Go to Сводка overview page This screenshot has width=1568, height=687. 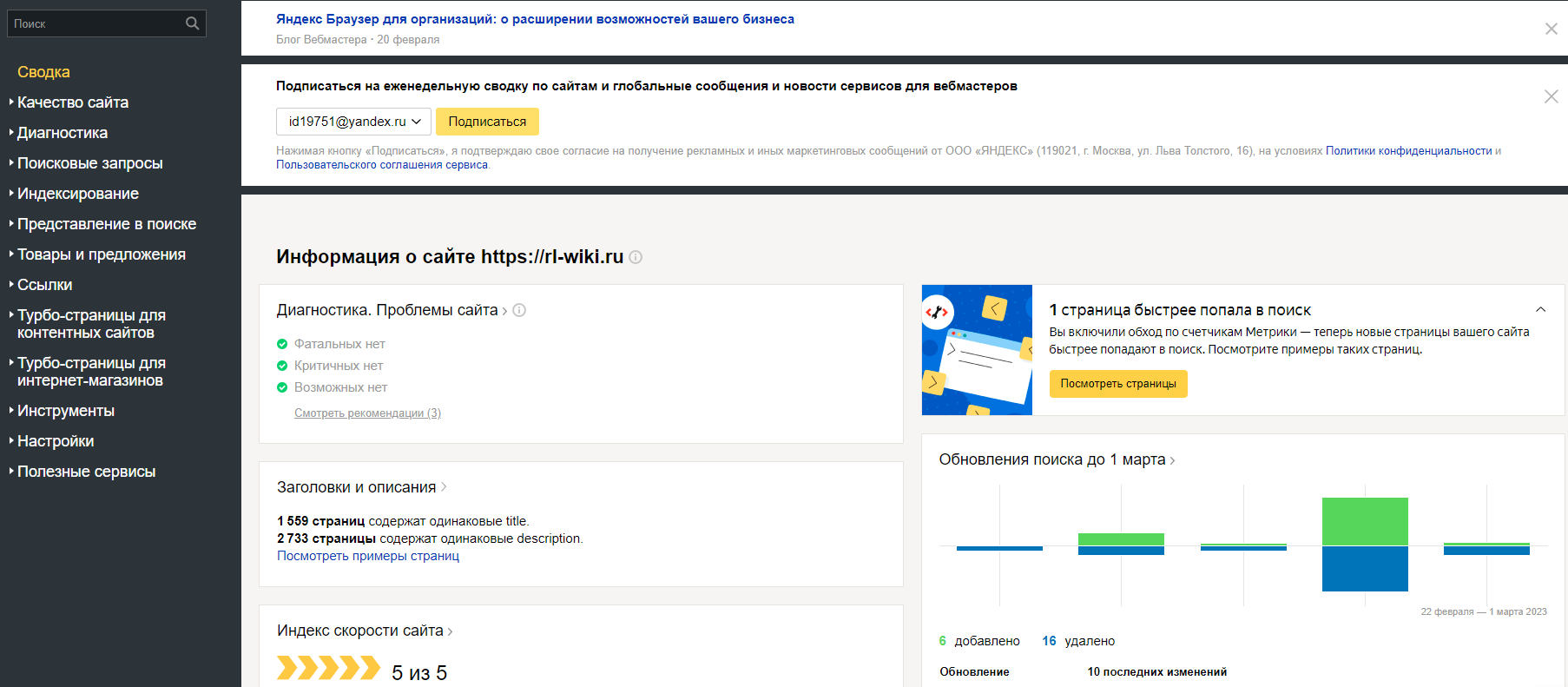pyautogui.click(x=43, y=72)
